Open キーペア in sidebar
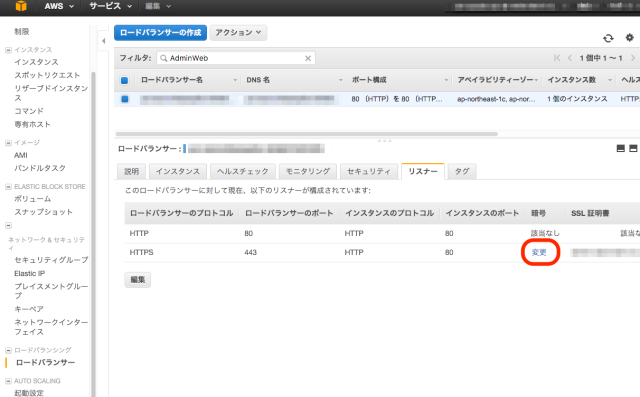The image size is (640, 397). [x=29, y=309]
